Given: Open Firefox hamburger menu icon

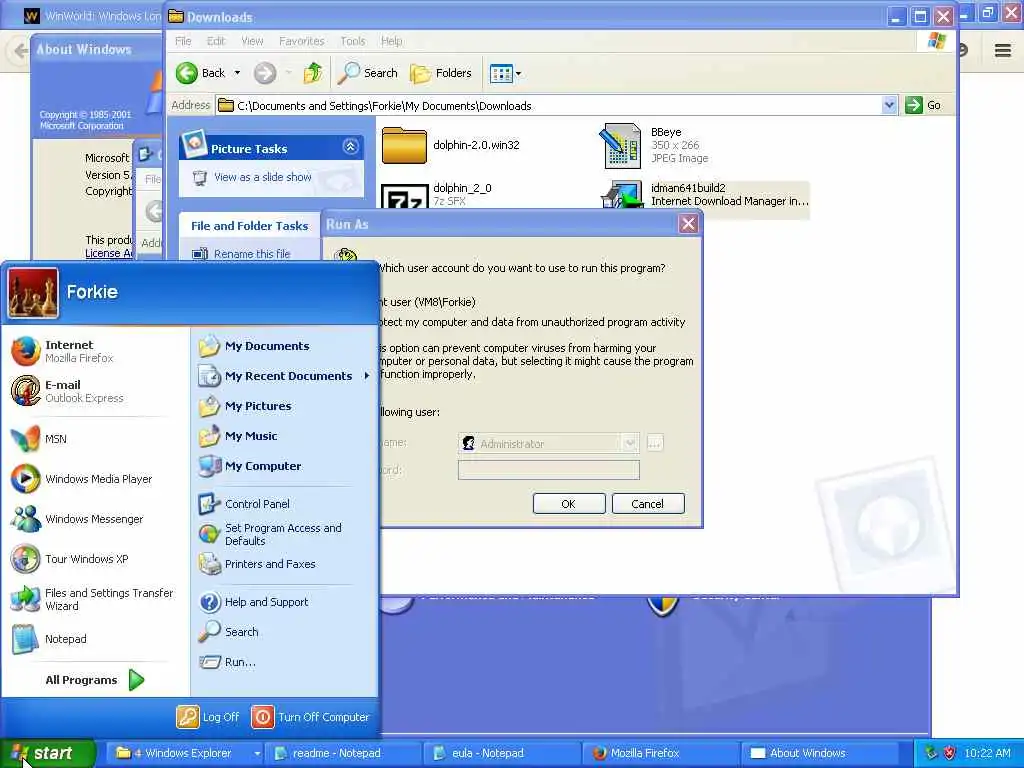Looking at the screenshot, I should point(1003,50).
